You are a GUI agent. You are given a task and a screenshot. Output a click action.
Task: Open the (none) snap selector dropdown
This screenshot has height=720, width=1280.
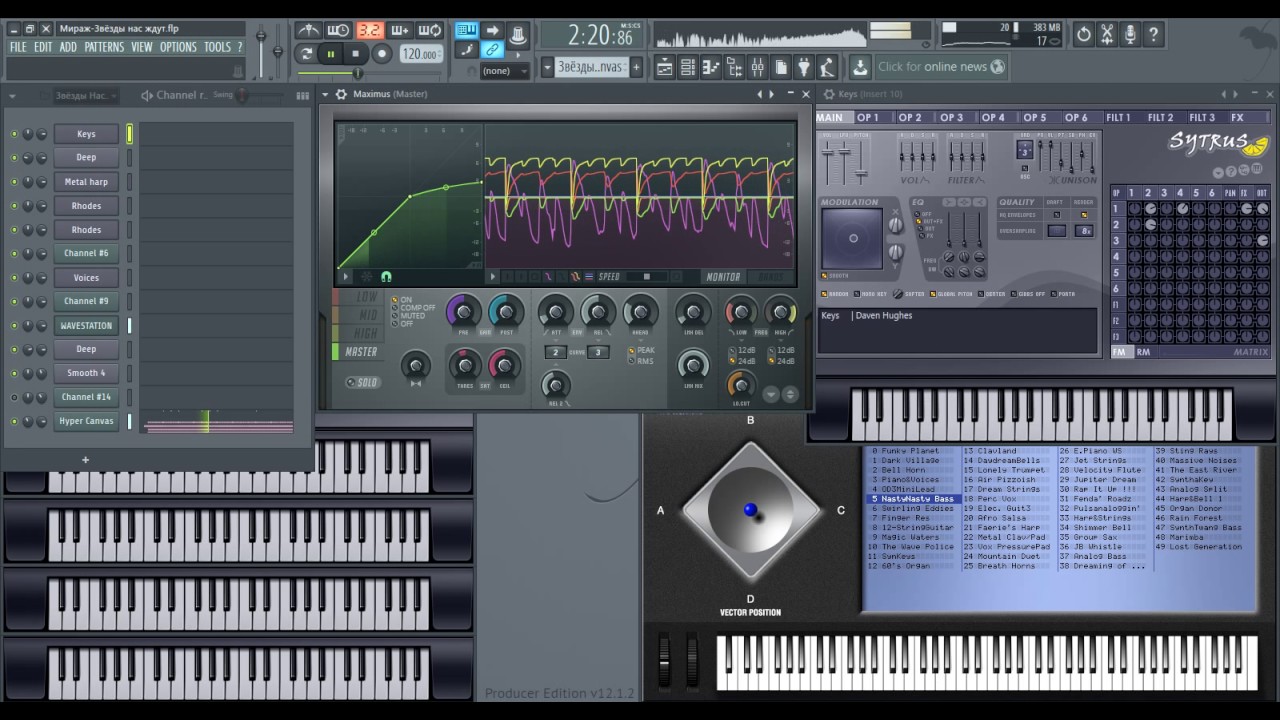(504, 71)
